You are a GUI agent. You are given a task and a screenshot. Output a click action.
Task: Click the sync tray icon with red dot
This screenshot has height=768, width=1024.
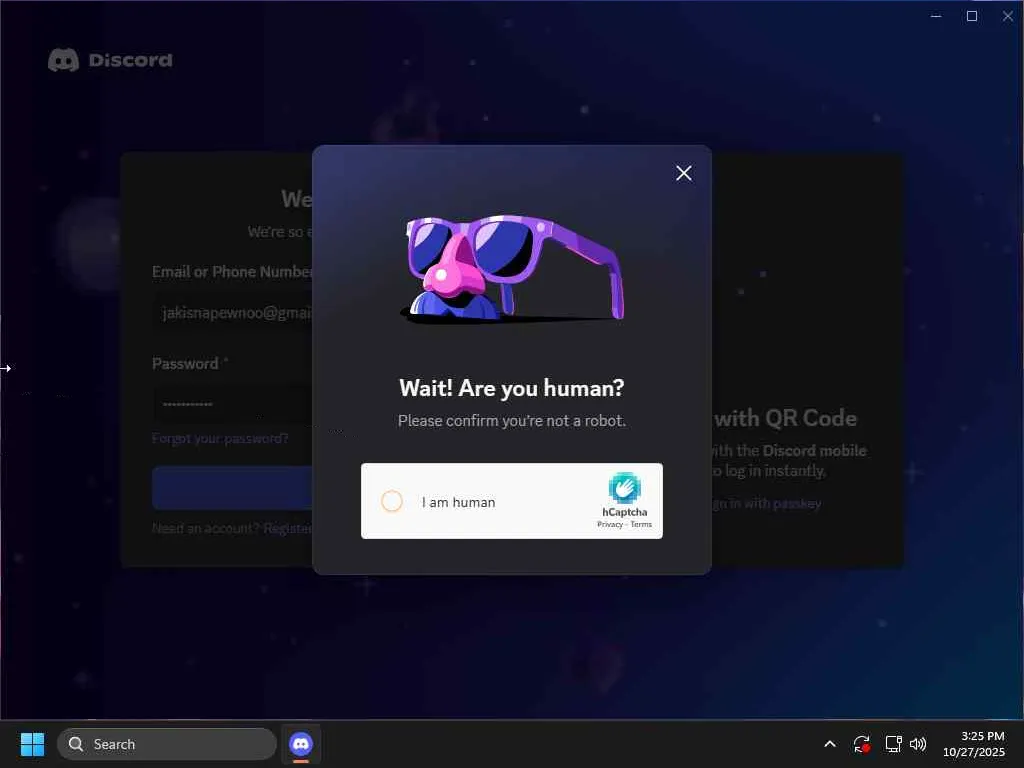[x=861, y=744]
